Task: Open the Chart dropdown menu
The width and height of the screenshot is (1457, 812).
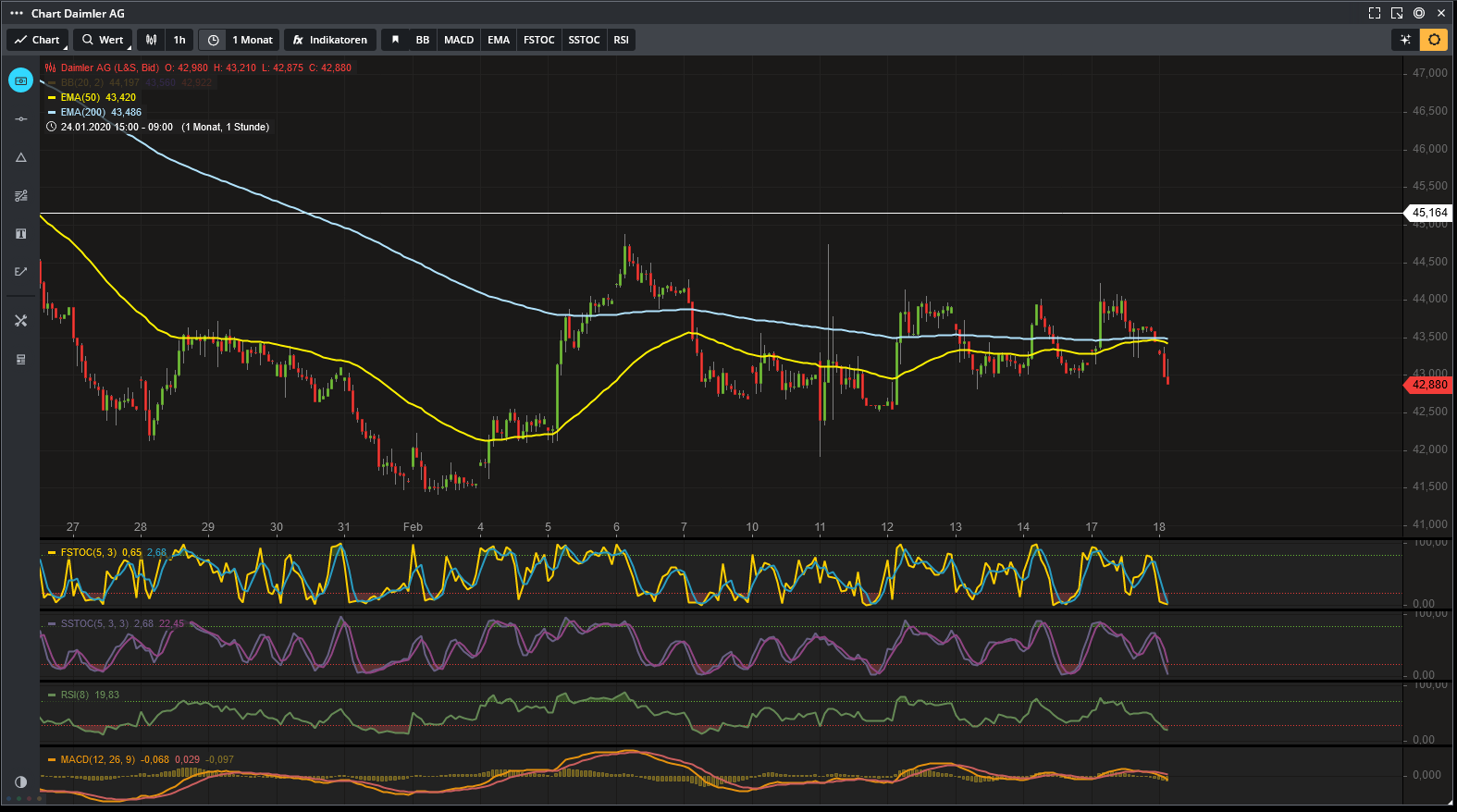Action: tap(37, 40)
